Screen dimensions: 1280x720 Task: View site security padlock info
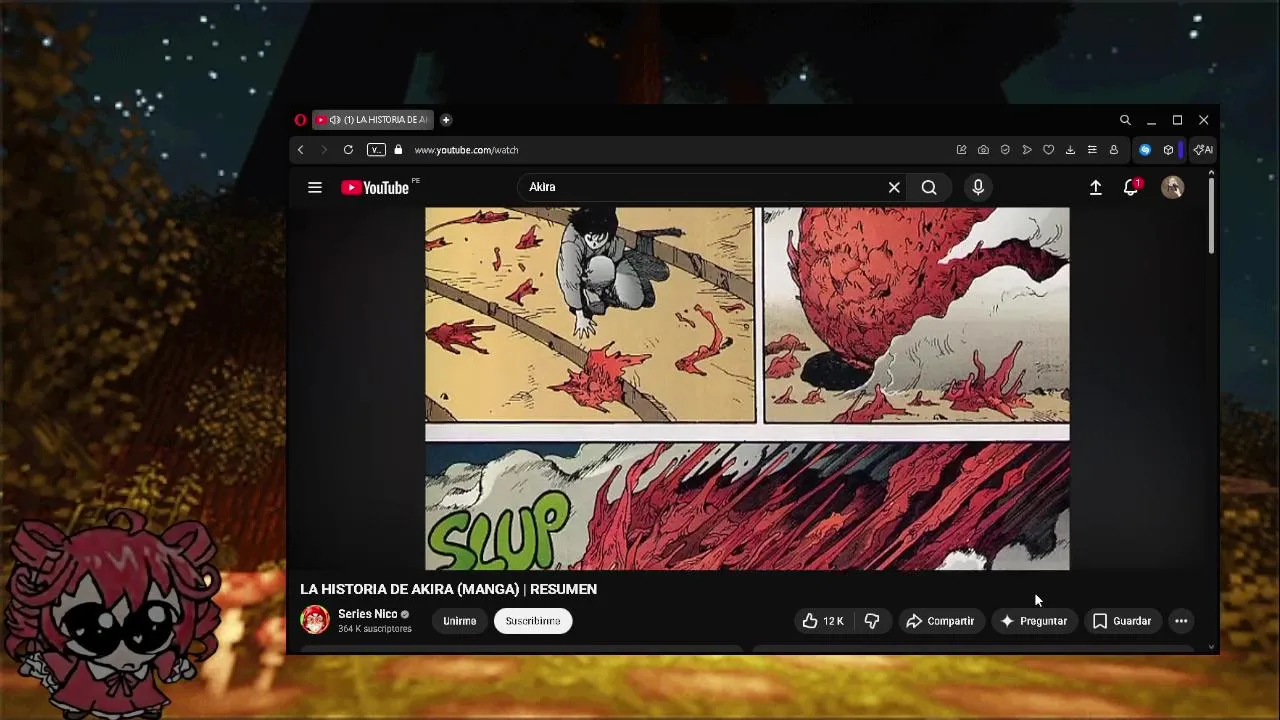398,150
